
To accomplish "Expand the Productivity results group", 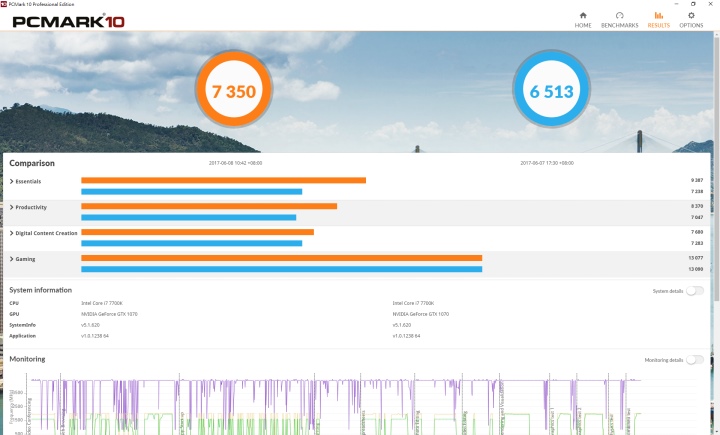I will 30,207.
